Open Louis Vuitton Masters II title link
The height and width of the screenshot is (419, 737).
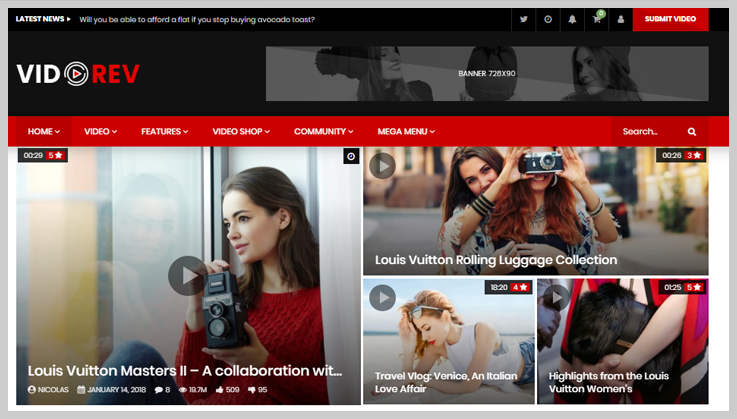click(185, 371)
